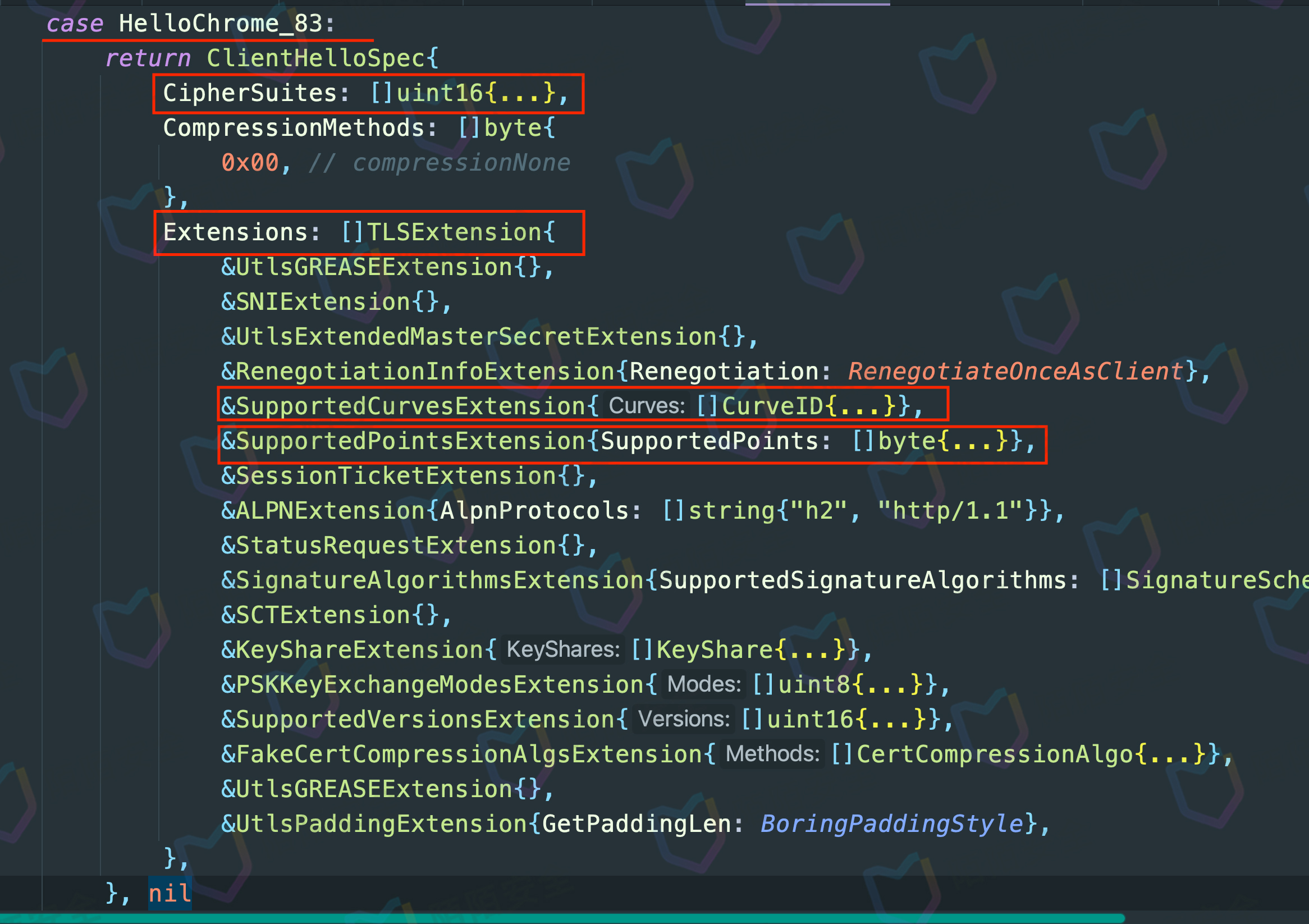Image resolution: width=1309 pixels, height=924 pixels.
Task: Click the Methods: inlay hint
Action: pyautogui.click(x=772, y=753)
